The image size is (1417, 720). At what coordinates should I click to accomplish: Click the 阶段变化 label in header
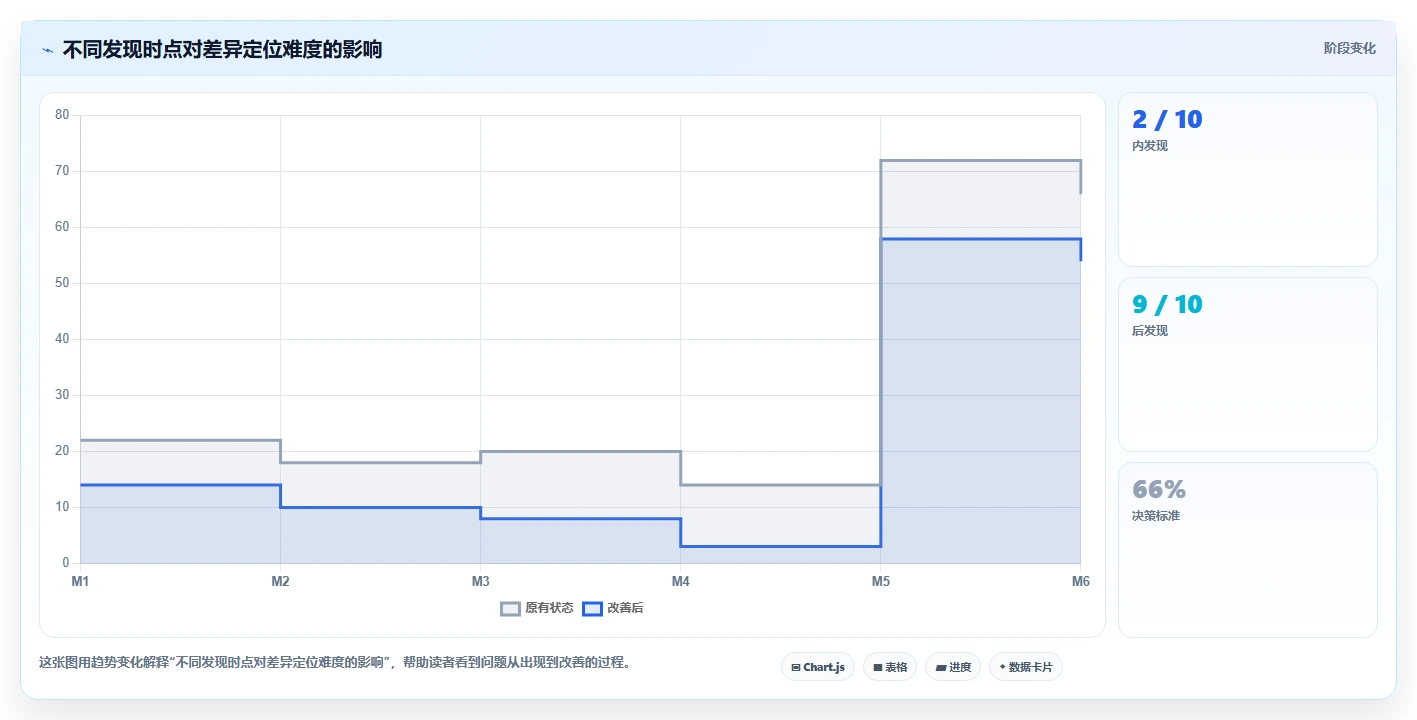pyautogui.click(x=1350, y=48)
